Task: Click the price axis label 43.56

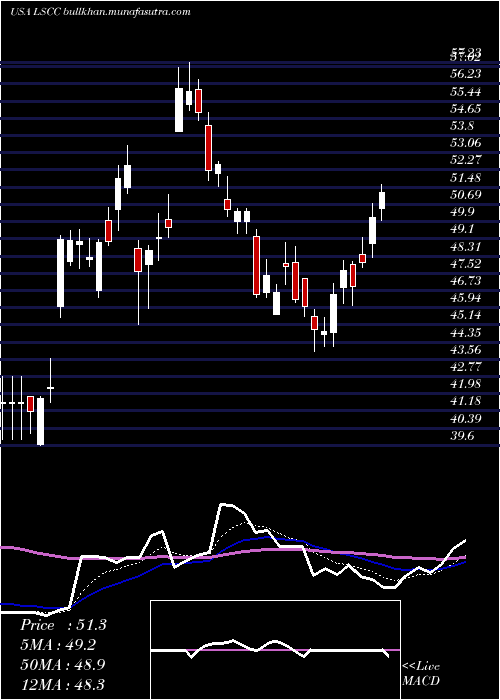Action: pos(466,350)
